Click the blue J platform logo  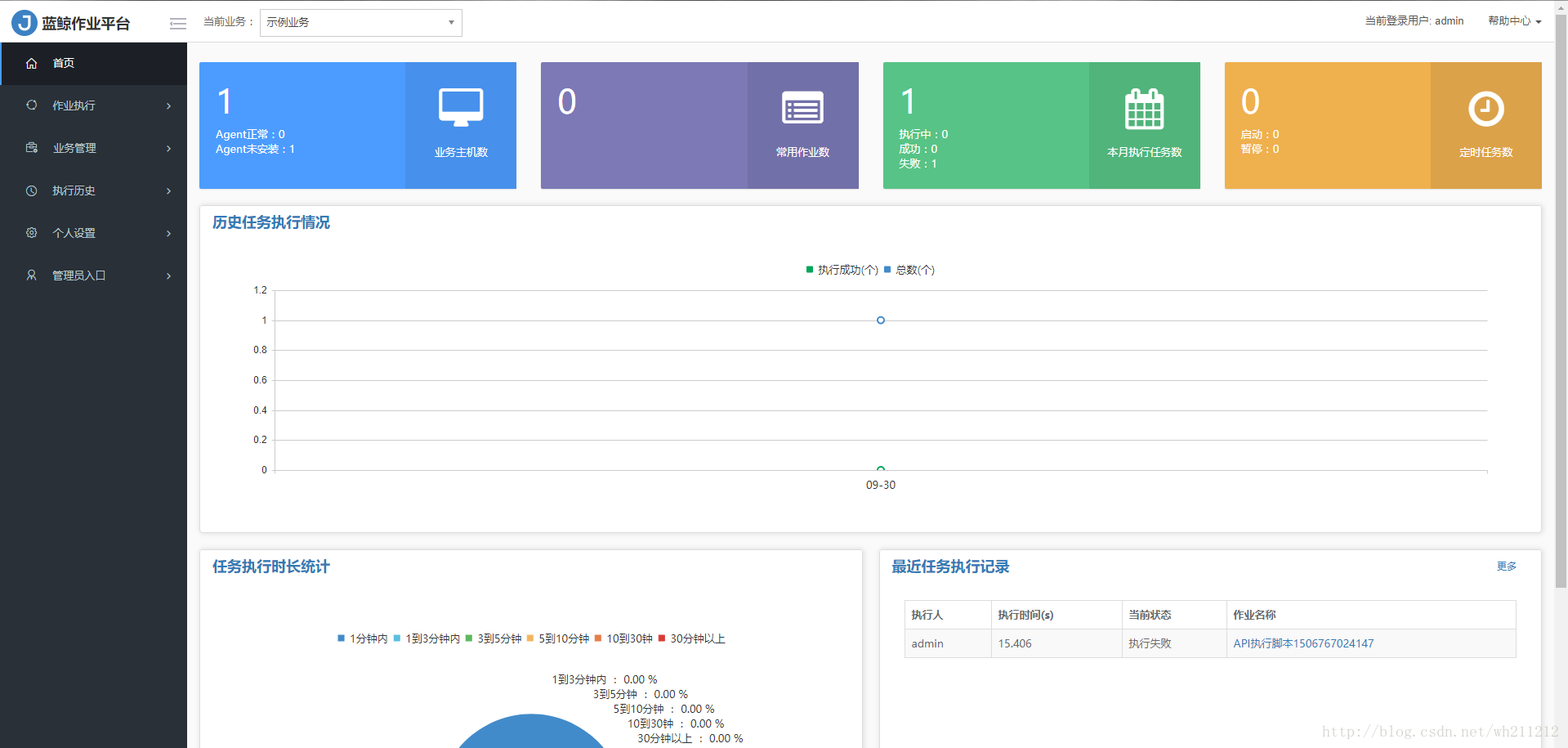[x=25, y=22]
